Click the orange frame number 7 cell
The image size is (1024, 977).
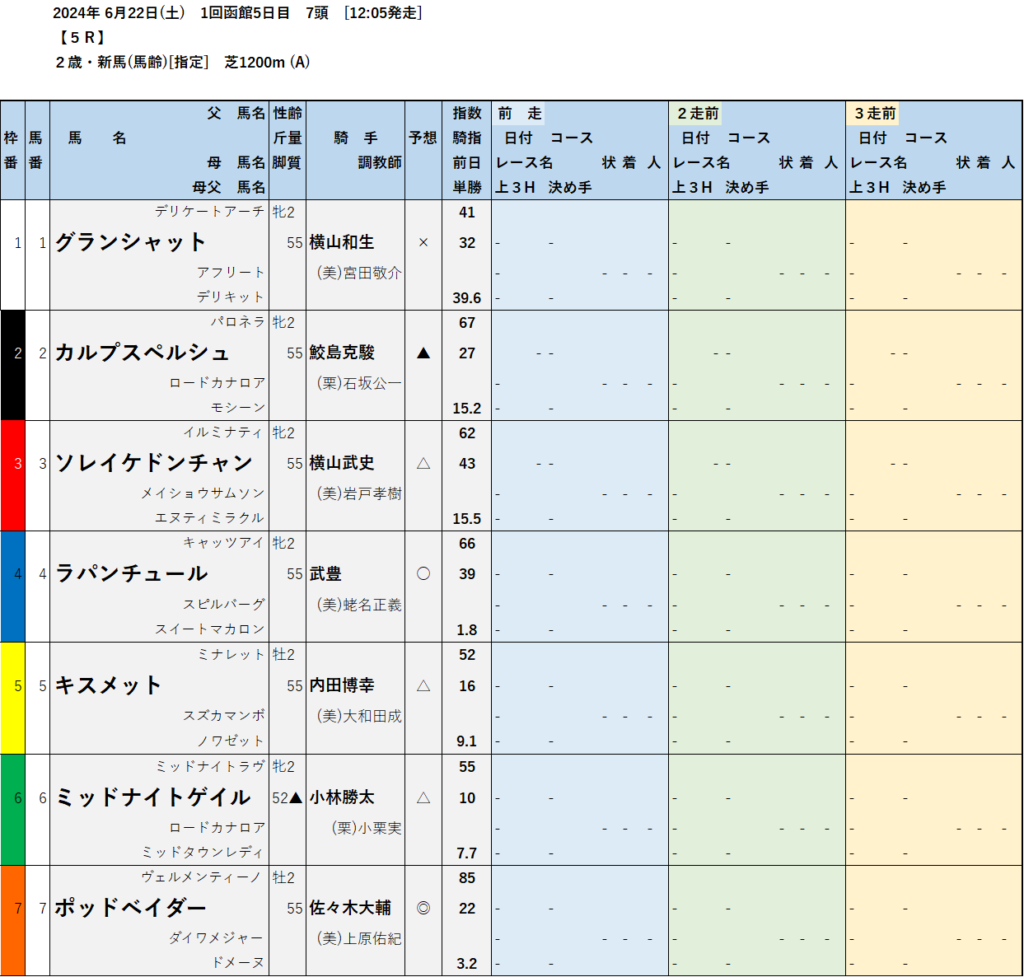pyautogui.click(x=12, y=921)
